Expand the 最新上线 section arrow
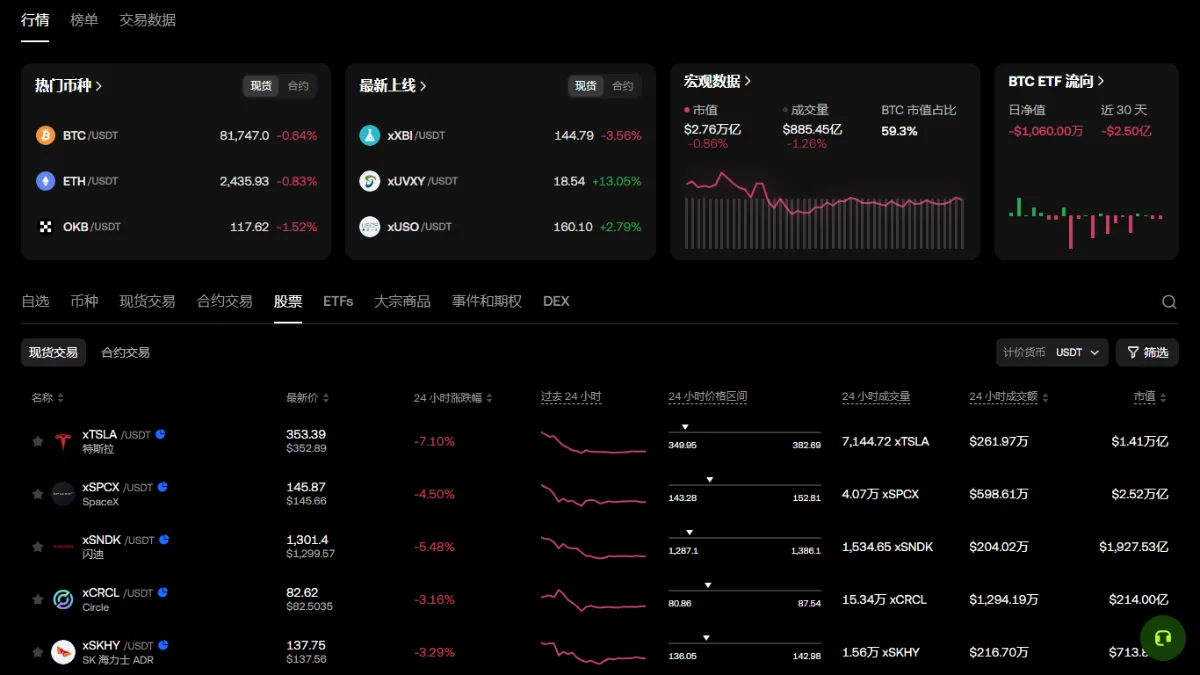1200x675 pixels. pos(423,86)
